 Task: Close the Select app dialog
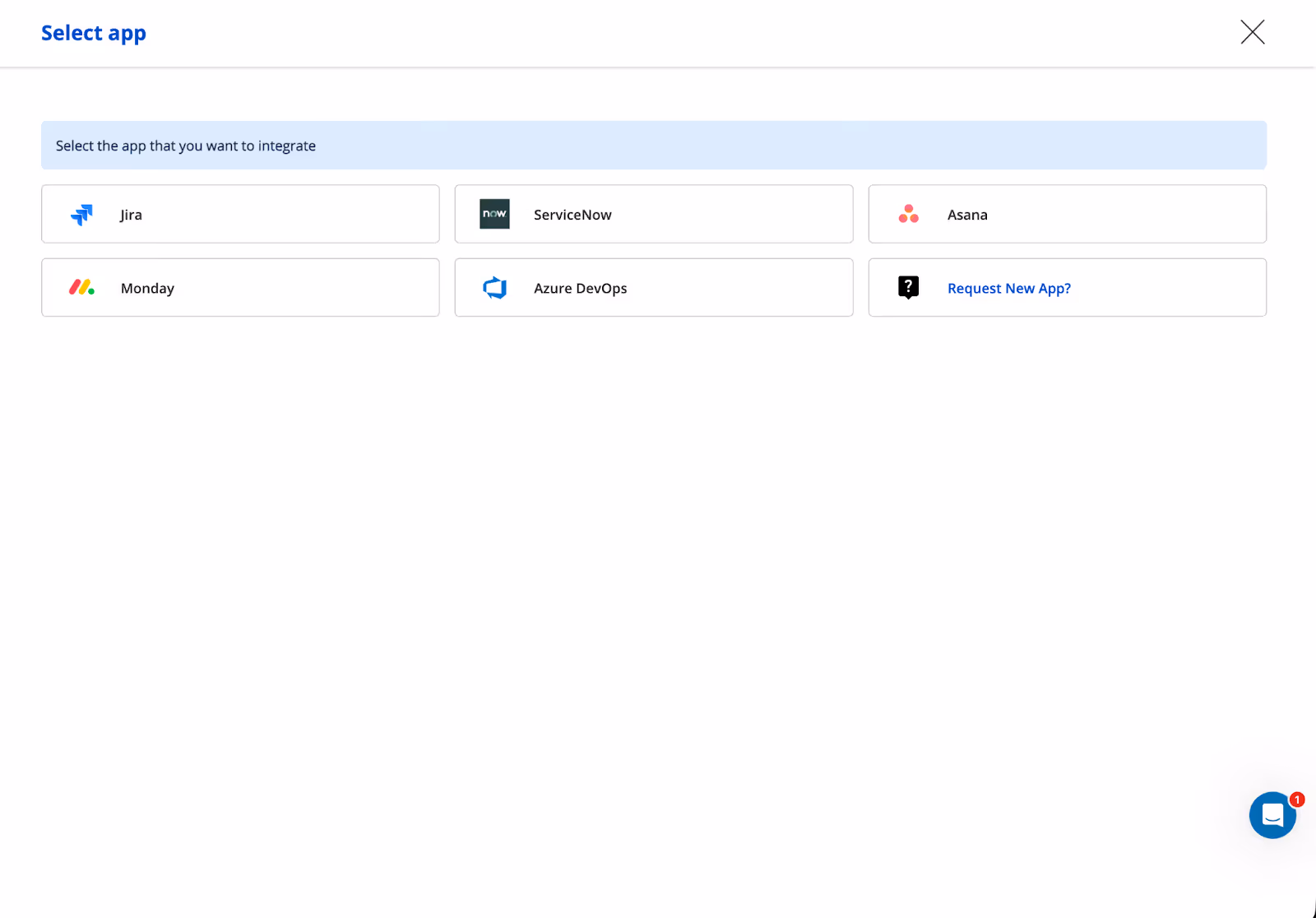tap(1253, 32)
